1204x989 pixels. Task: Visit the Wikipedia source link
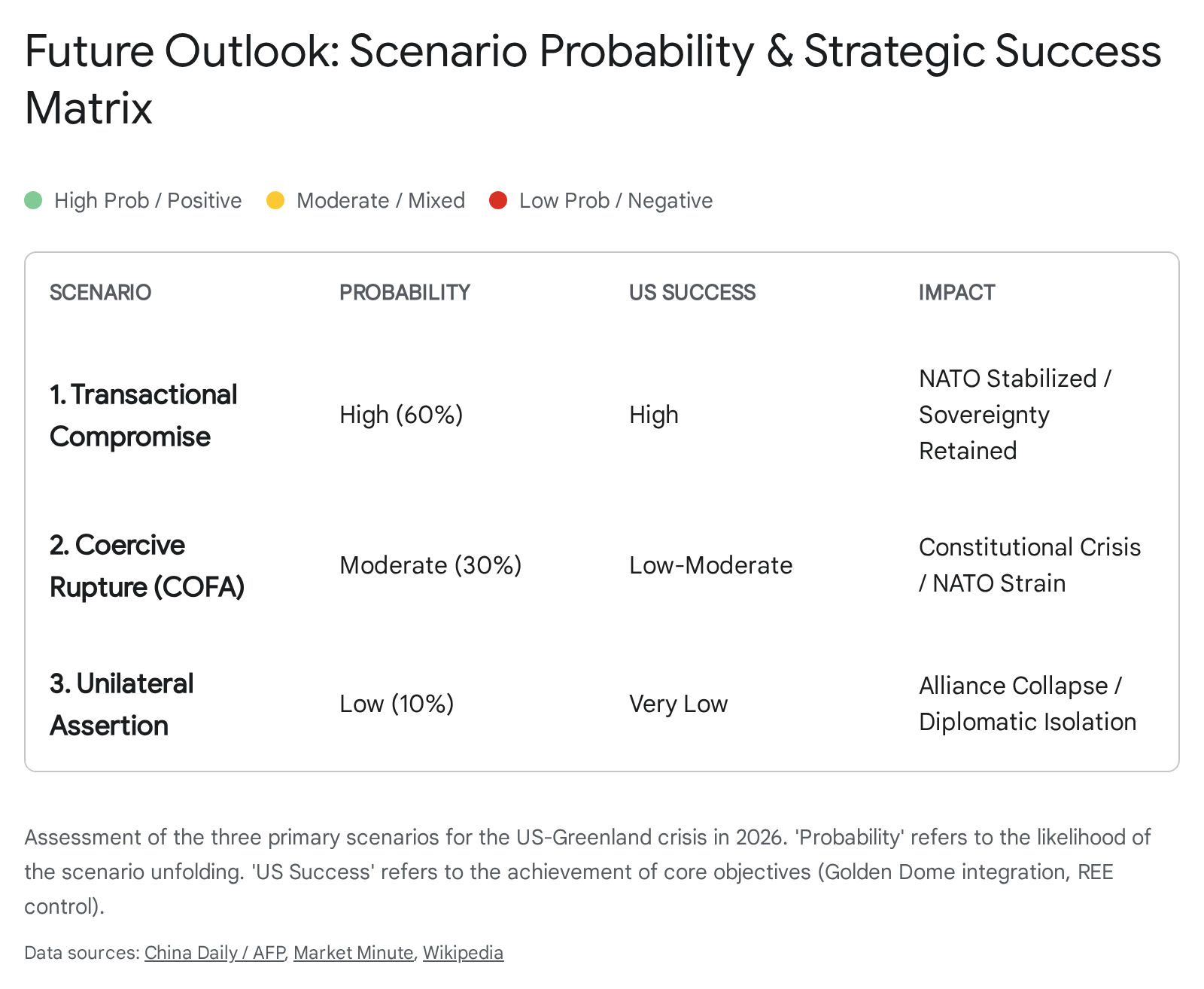(x=463, y=953)
